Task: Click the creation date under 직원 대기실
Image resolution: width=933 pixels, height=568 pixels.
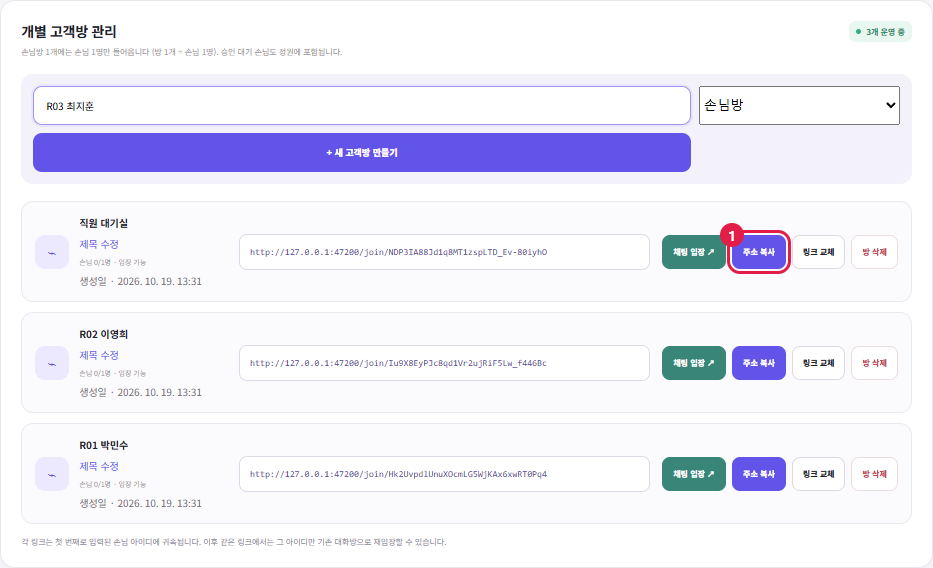Action: coord(140,281)
